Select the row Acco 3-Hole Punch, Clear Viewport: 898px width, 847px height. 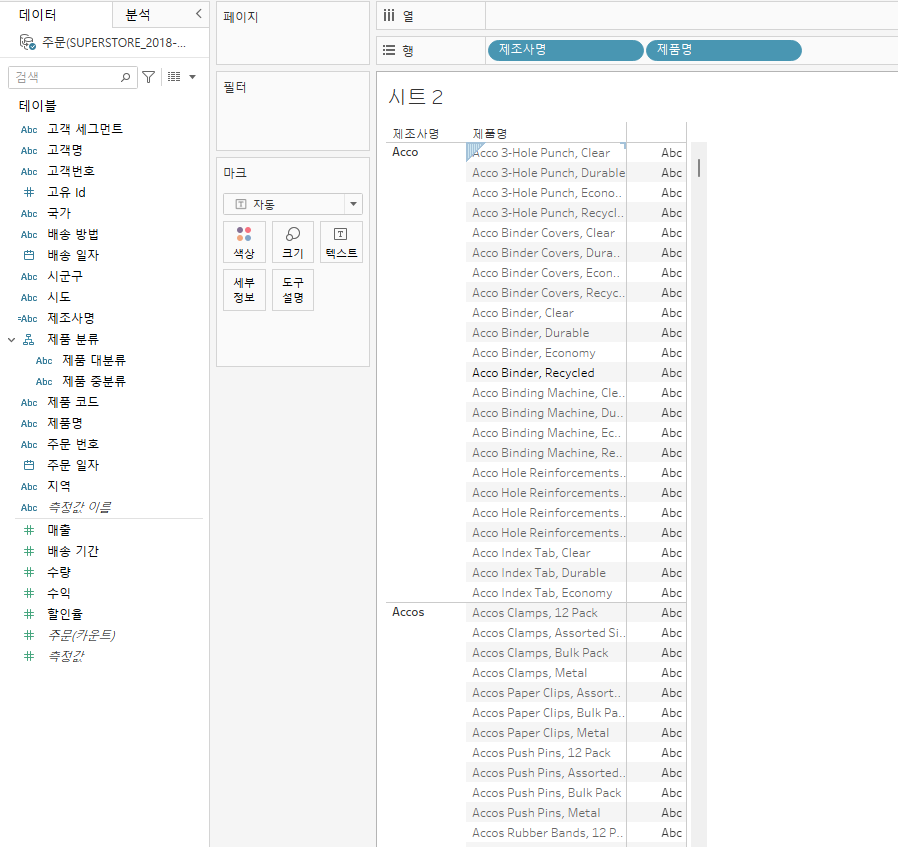tap(541, 153)
